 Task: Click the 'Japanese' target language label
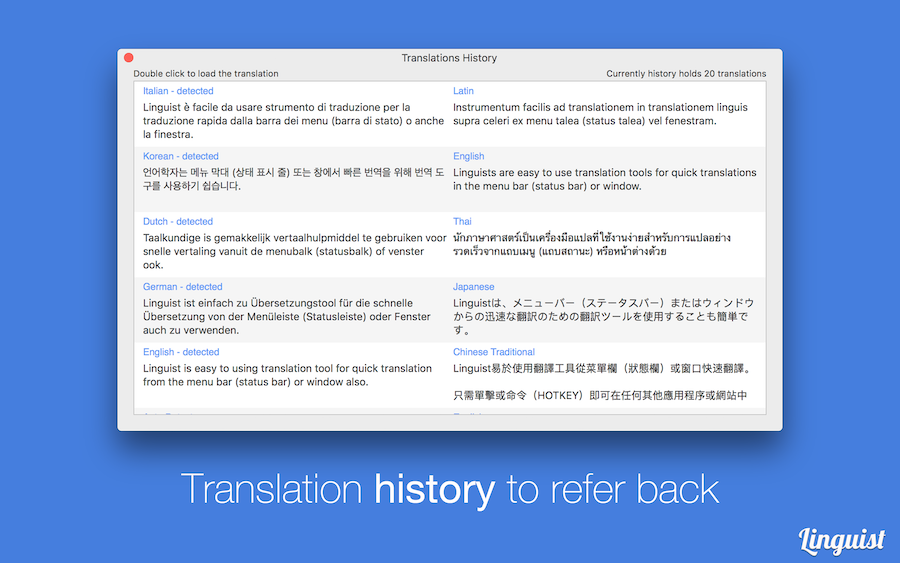[474, 286]
